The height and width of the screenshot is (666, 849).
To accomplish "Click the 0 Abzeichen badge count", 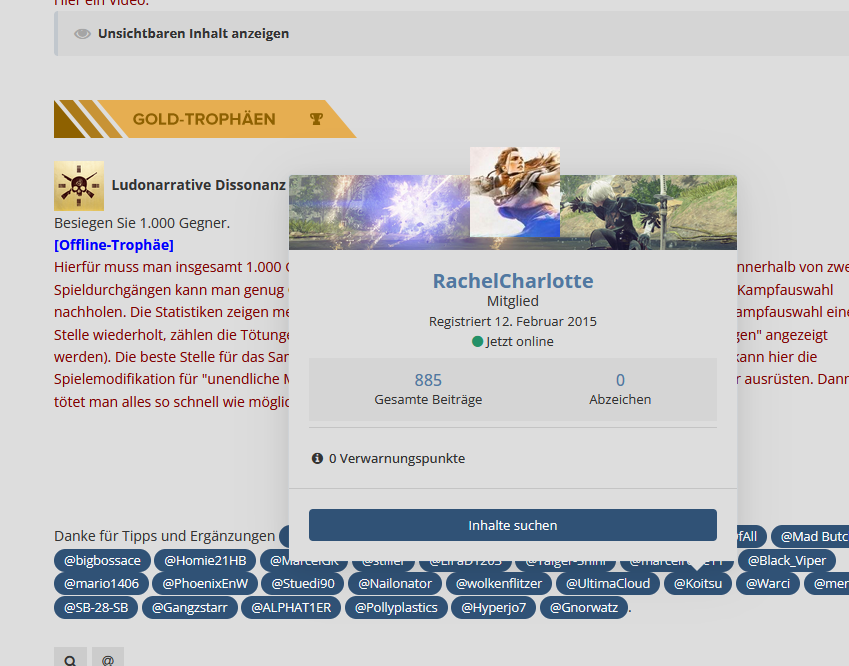I will [x=620, y=380].
